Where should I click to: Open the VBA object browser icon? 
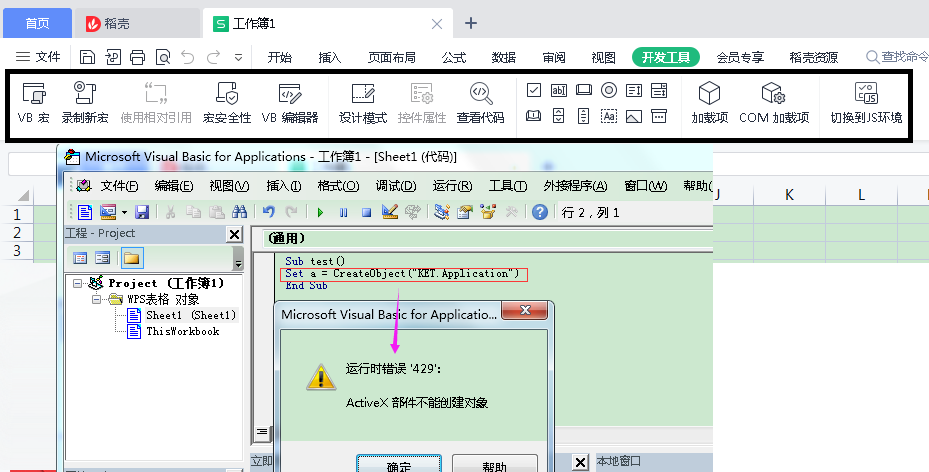click(488, 211)
